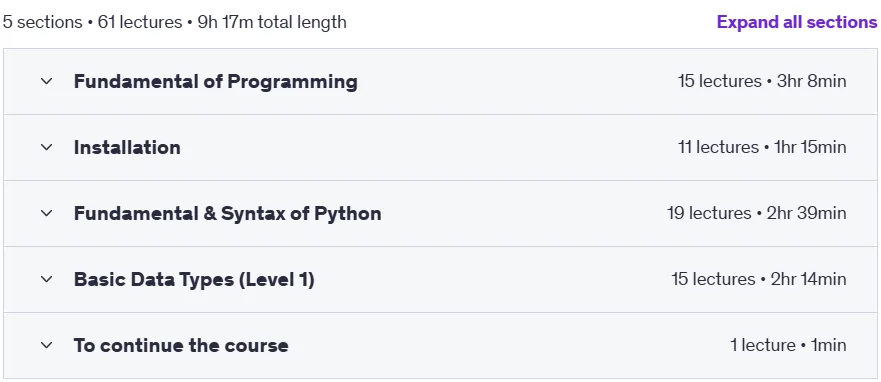Viewport: 881px width, 382px height.
Task: Click the 5 sections summary text
Action: 42,22
